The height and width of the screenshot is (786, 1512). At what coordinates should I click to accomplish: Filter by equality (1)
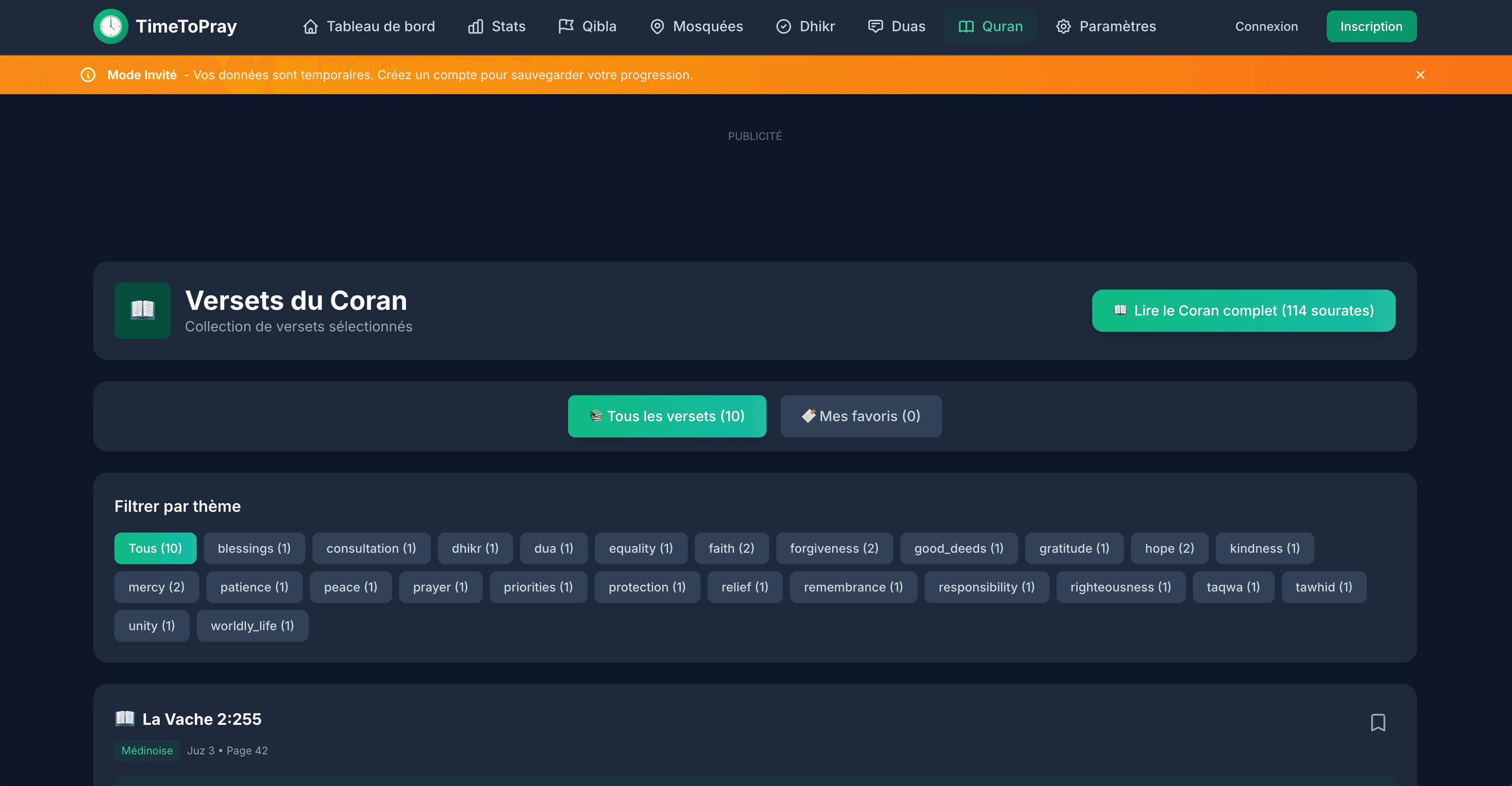pos(641,548)
